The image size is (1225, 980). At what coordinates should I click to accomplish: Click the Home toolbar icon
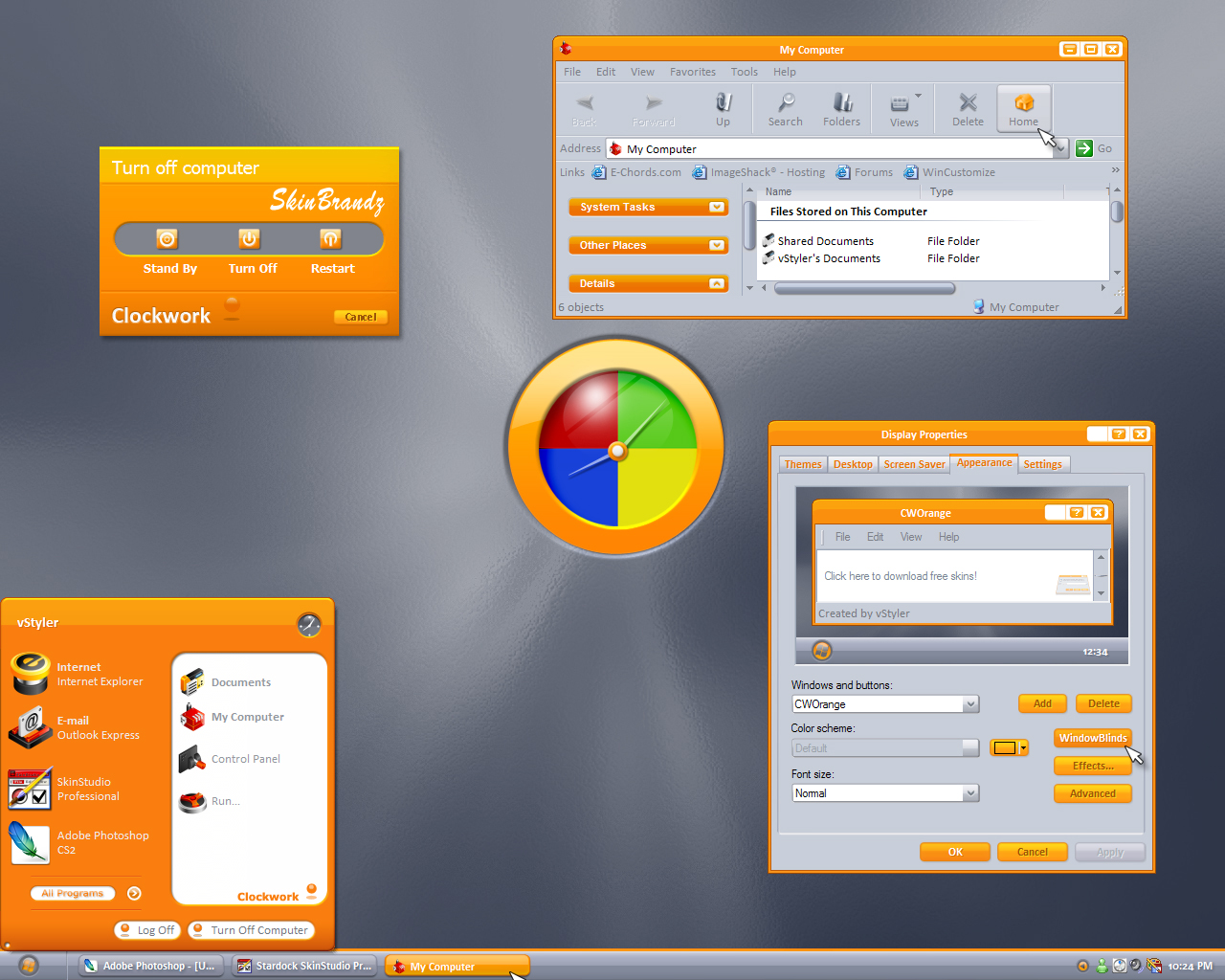pyautogui.click(x=1023, y=108)
